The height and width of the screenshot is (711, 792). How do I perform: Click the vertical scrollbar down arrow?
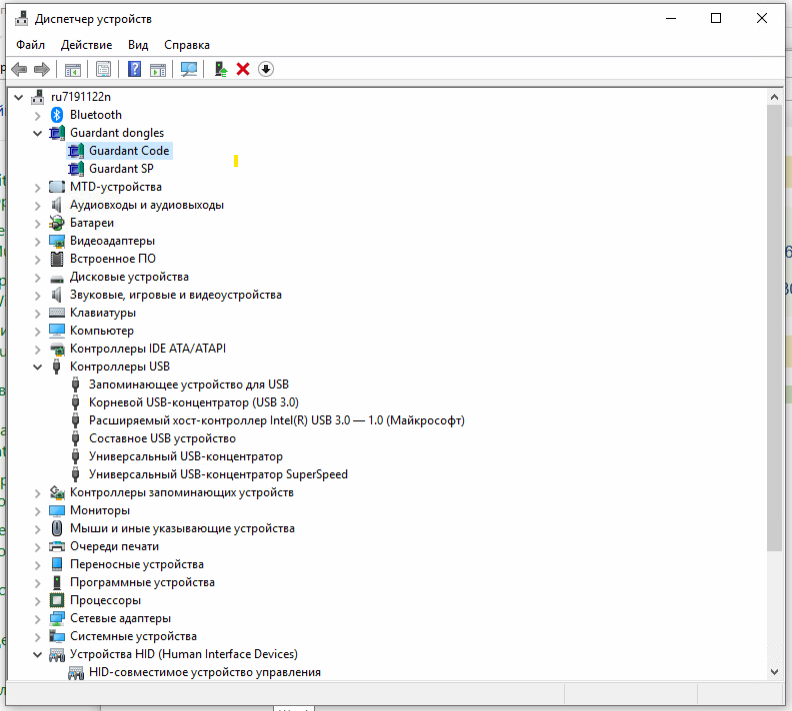[x=774, y=672]
